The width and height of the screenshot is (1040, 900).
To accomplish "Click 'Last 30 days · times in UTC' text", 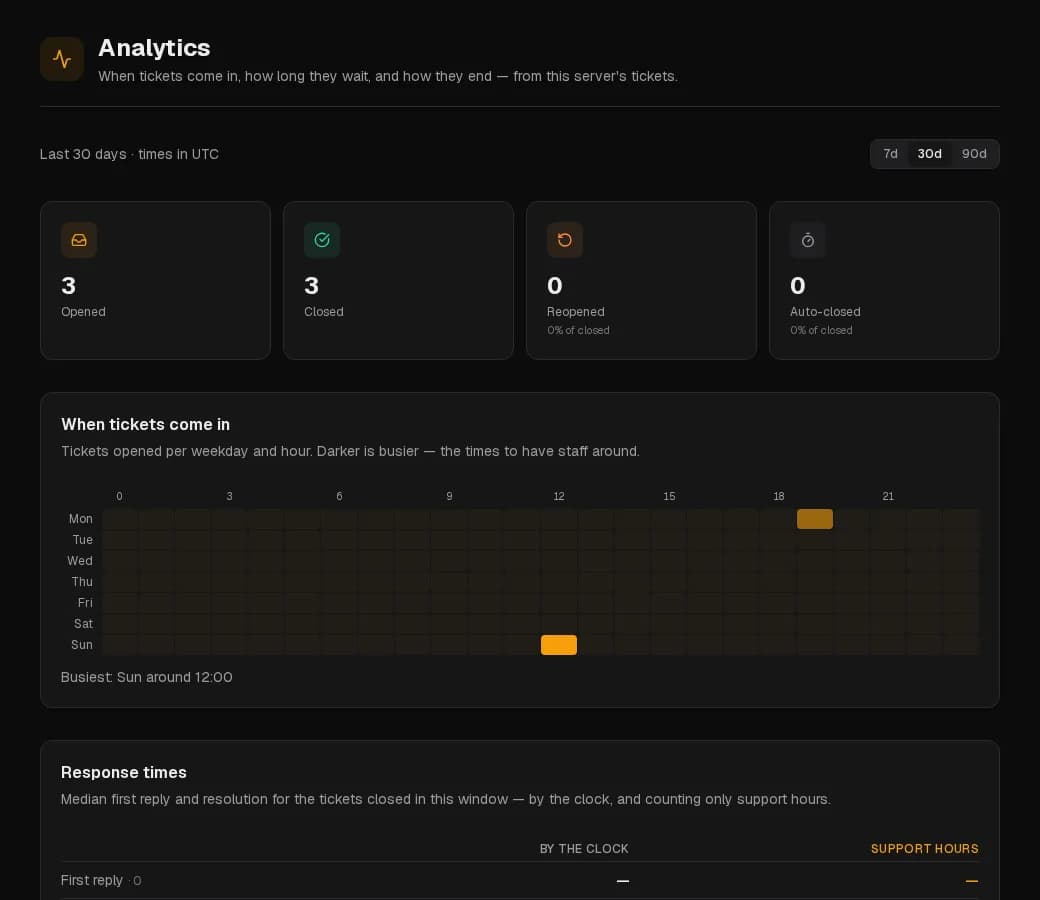I will (129, 154).
